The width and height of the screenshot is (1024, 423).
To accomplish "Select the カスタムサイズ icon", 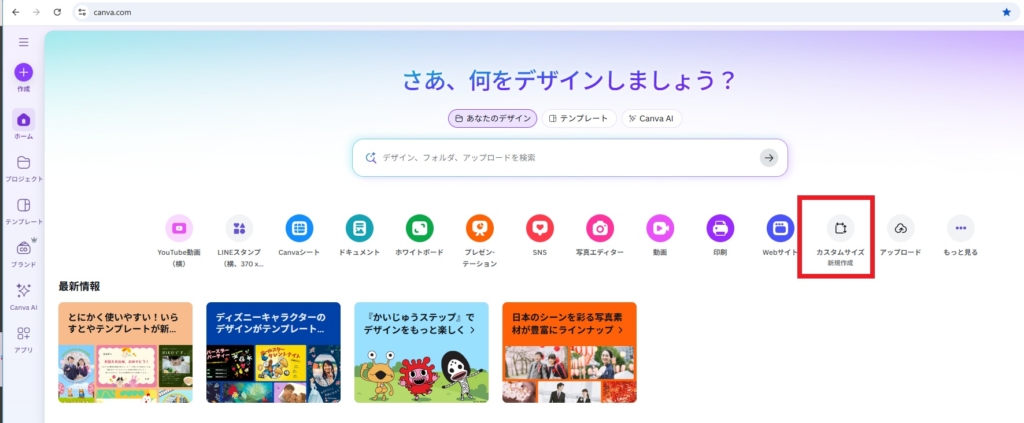I will (x=840, y=228).
